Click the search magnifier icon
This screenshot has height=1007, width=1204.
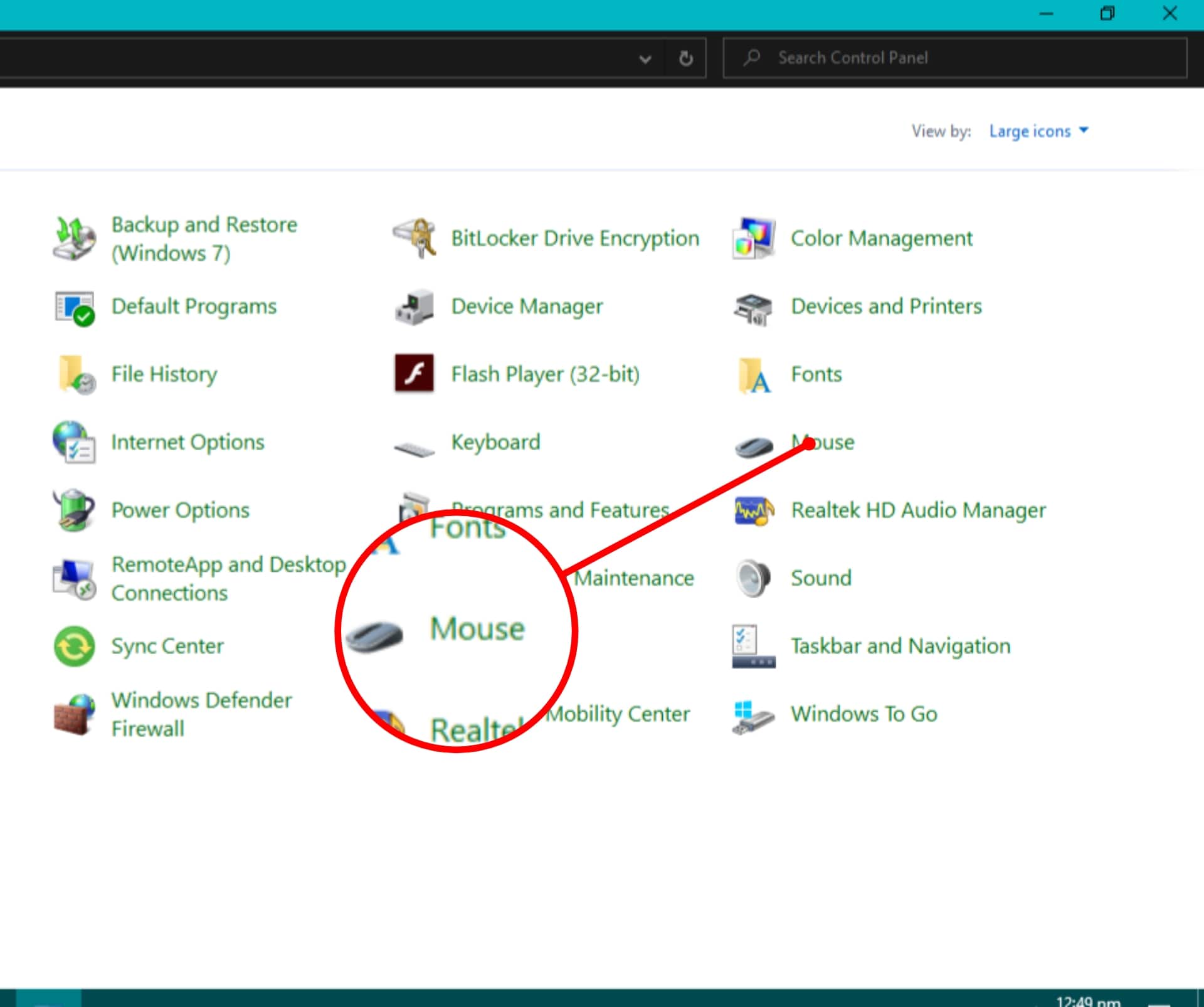click(x=752, y=58)
